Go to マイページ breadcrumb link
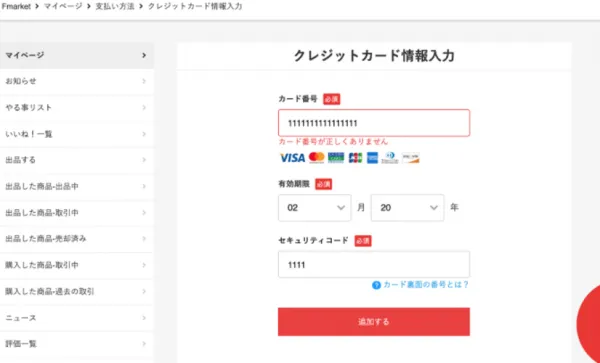Image resolution: width=600 pixels, height=363 pixels. click(63, 6)
